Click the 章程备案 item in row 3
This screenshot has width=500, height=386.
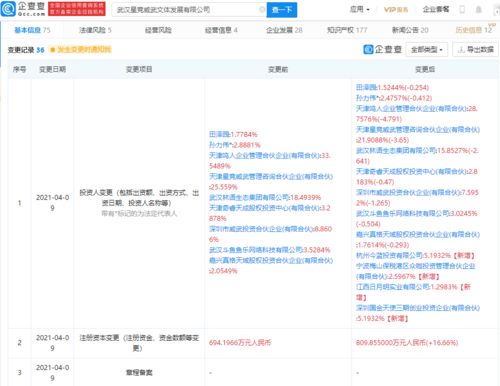tap(139, 372)
